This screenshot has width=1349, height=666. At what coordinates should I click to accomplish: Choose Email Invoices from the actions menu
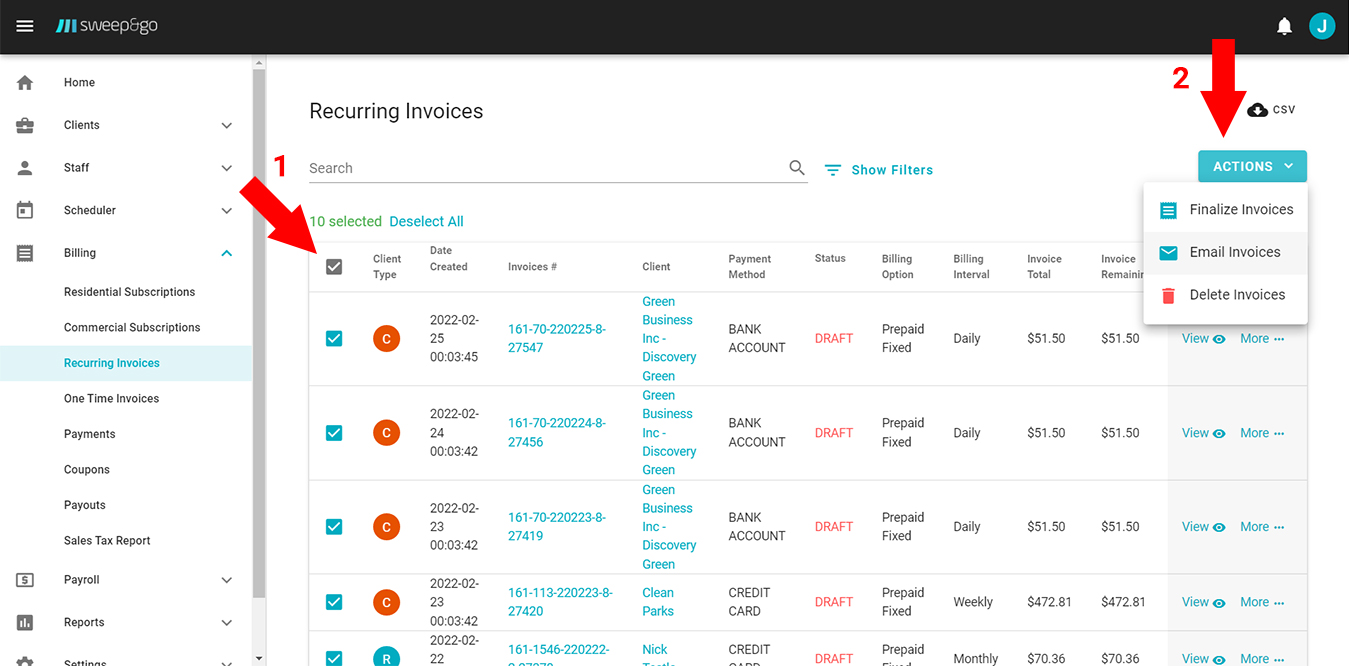[x=1234, y=252]
